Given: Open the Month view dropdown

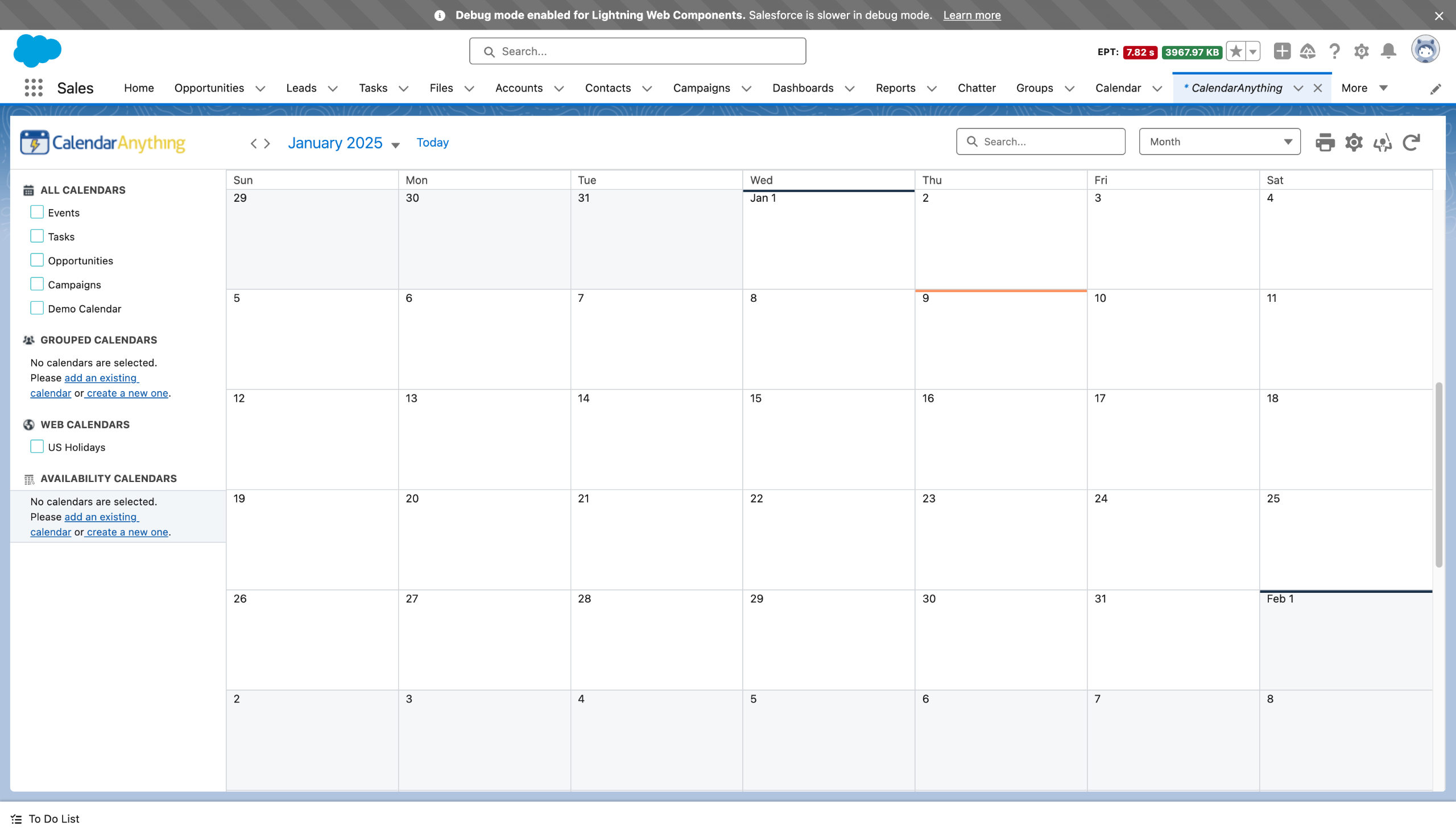Looking at the screenshot, I should click(1219, 142).
